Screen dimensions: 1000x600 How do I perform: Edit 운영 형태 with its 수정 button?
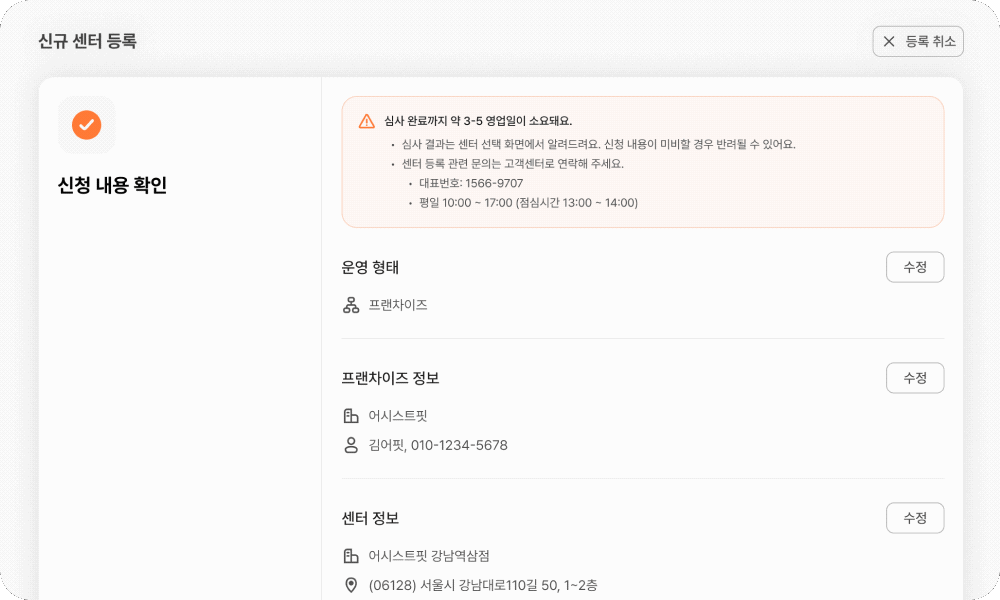point(915,267)
